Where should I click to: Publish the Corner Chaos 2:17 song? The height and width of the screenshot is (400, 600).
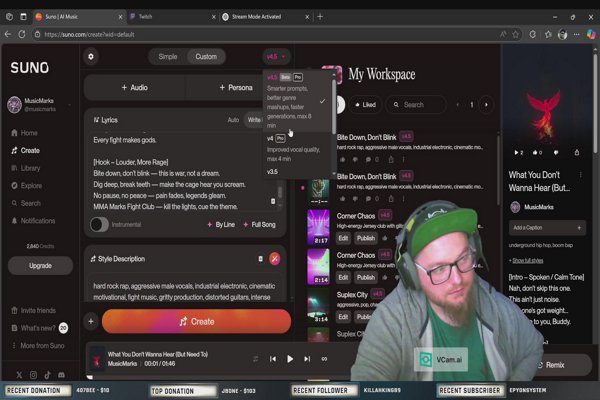(366, 238)
